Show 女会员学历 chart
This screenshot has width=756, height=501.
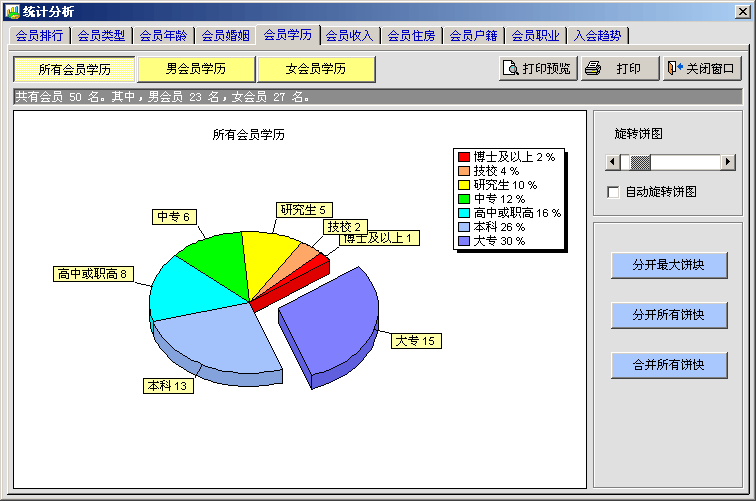point(316,69)
